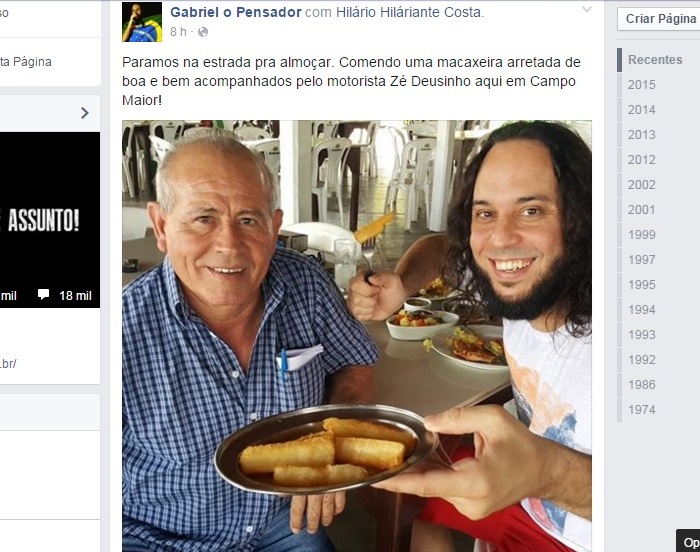This screenshot has height=552, width=700.
Task: Jump to 2015 in the timeline
Action: tap(642, 84)
